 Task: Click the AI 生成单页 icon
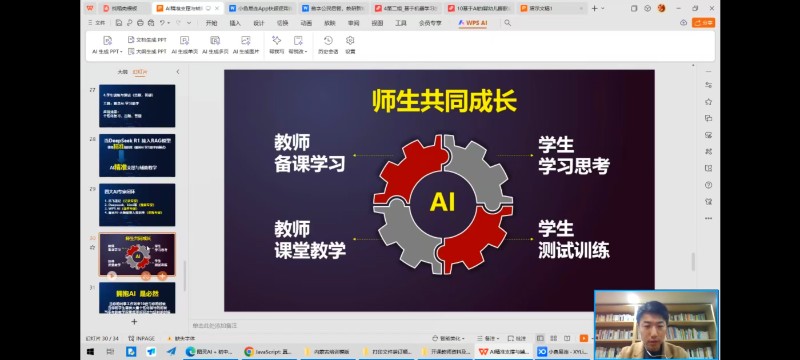tap(185, 41)
